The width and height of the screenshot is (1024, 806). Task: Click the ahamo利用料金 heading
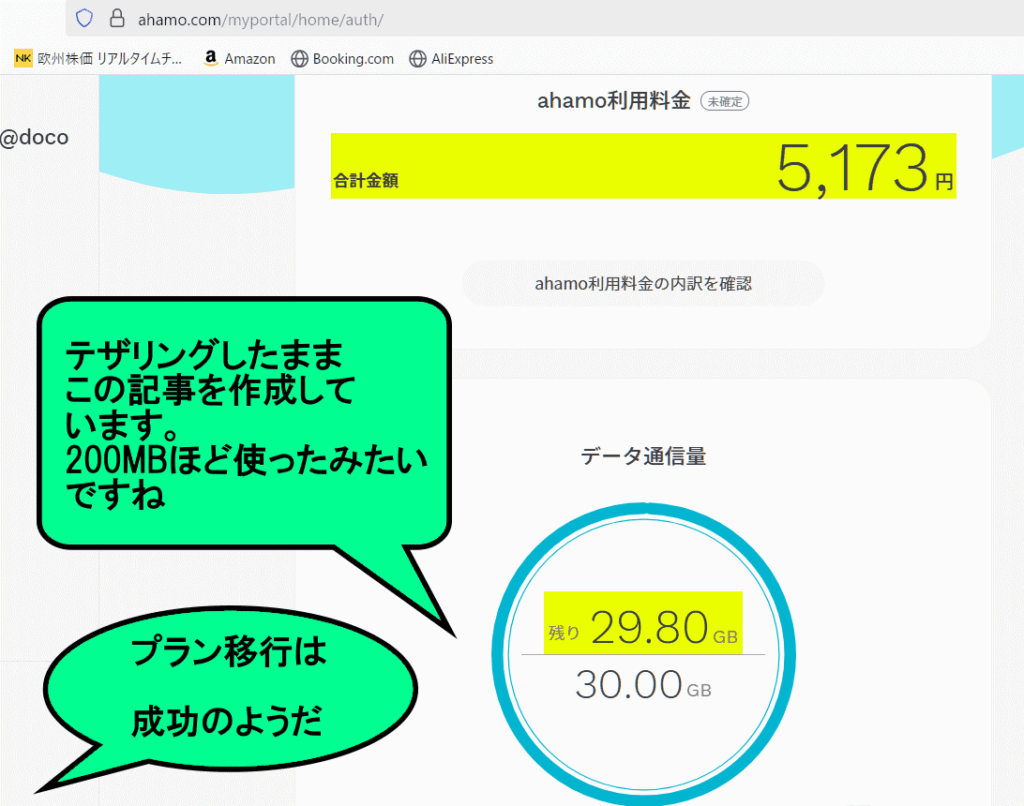[x=613, y=101]
